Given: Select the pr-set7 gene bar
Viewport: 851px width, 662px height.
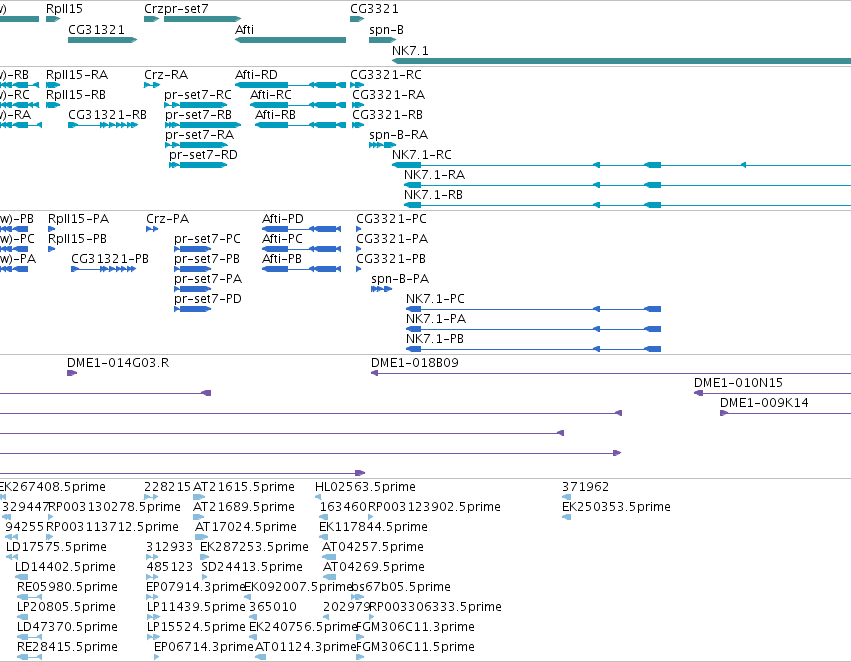Looking at the screenshot, I should (x=202, y=19).
